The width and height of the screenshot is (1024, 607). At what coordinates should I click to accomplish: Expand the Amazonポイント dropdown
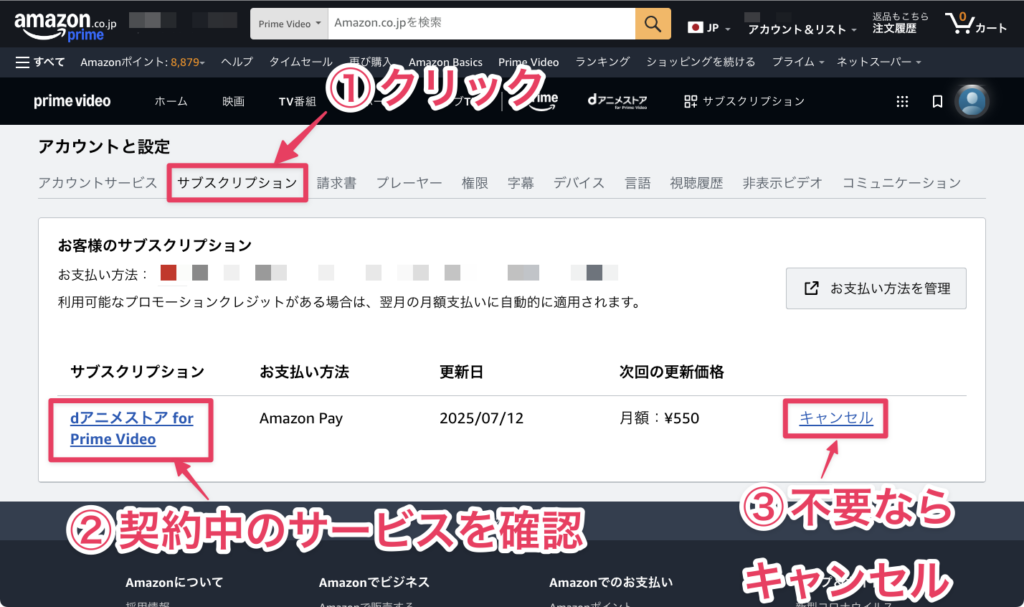(142, 62)
